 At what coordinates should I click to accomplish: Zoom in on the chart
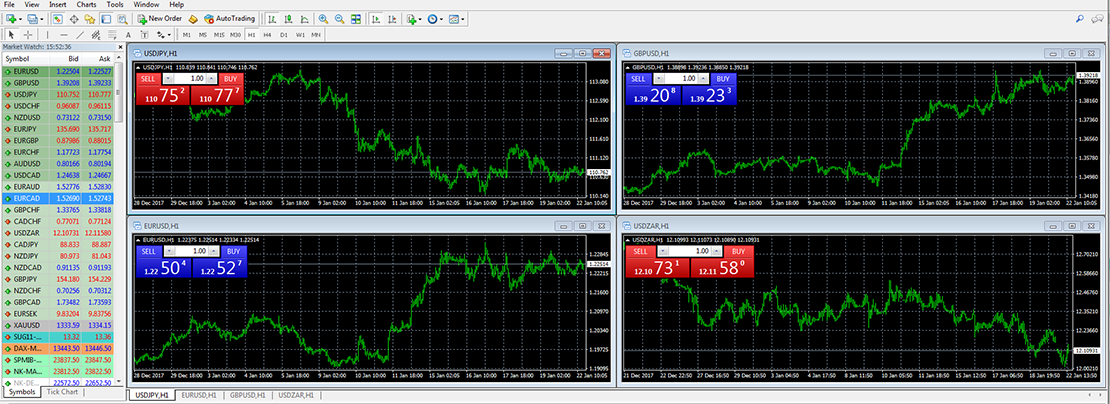[324, 18]
